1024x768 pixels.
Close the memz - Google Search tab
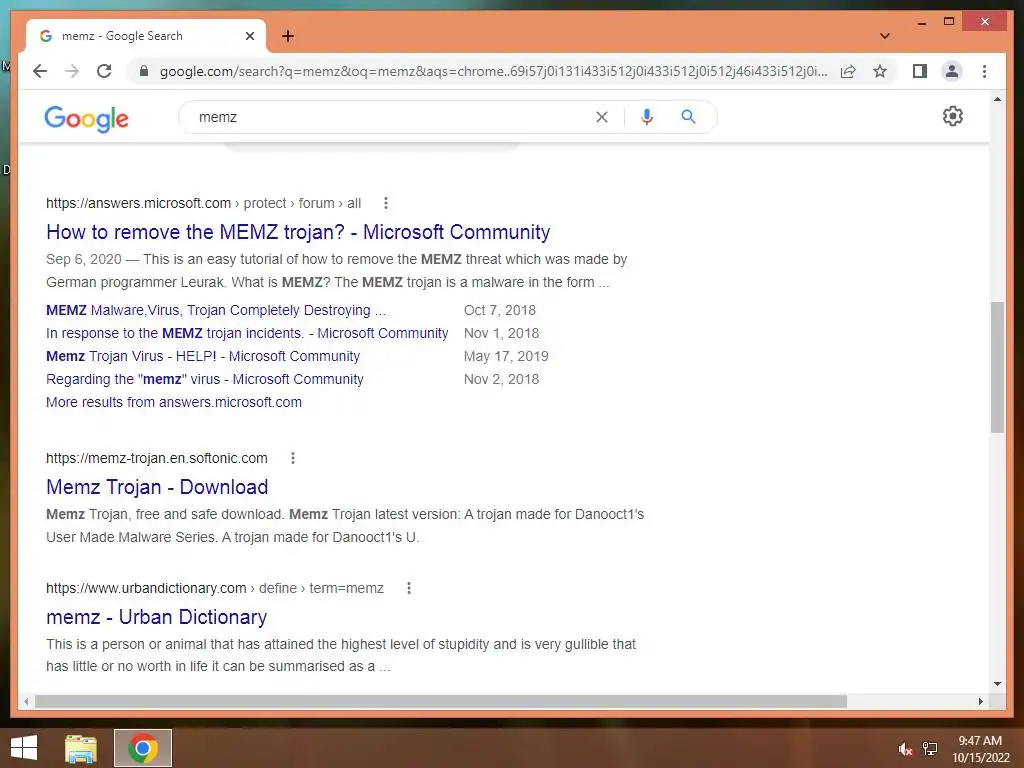click(x=249, y=36)
